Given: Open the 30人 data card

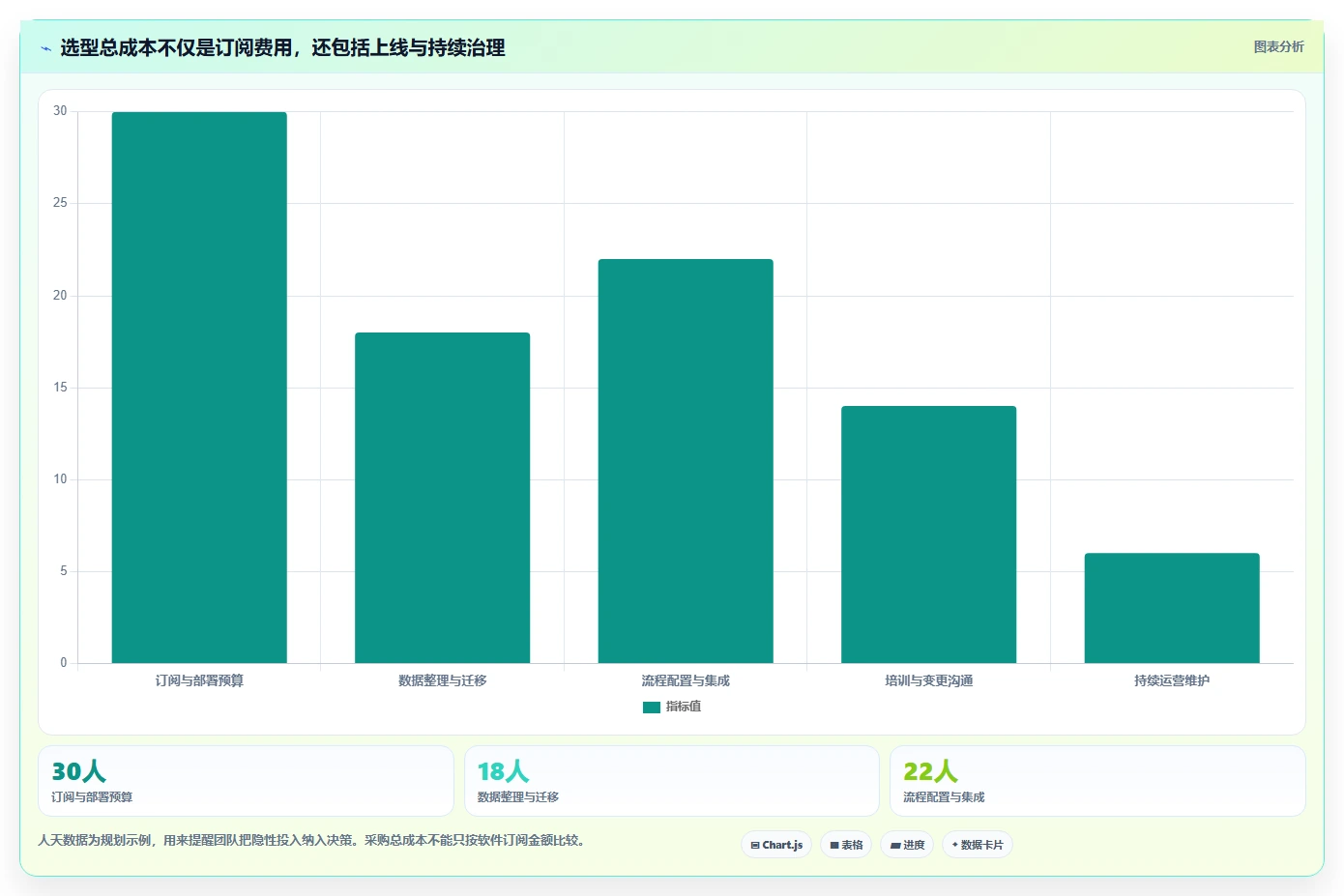Looking at the screenshot, I should (246, 781).
